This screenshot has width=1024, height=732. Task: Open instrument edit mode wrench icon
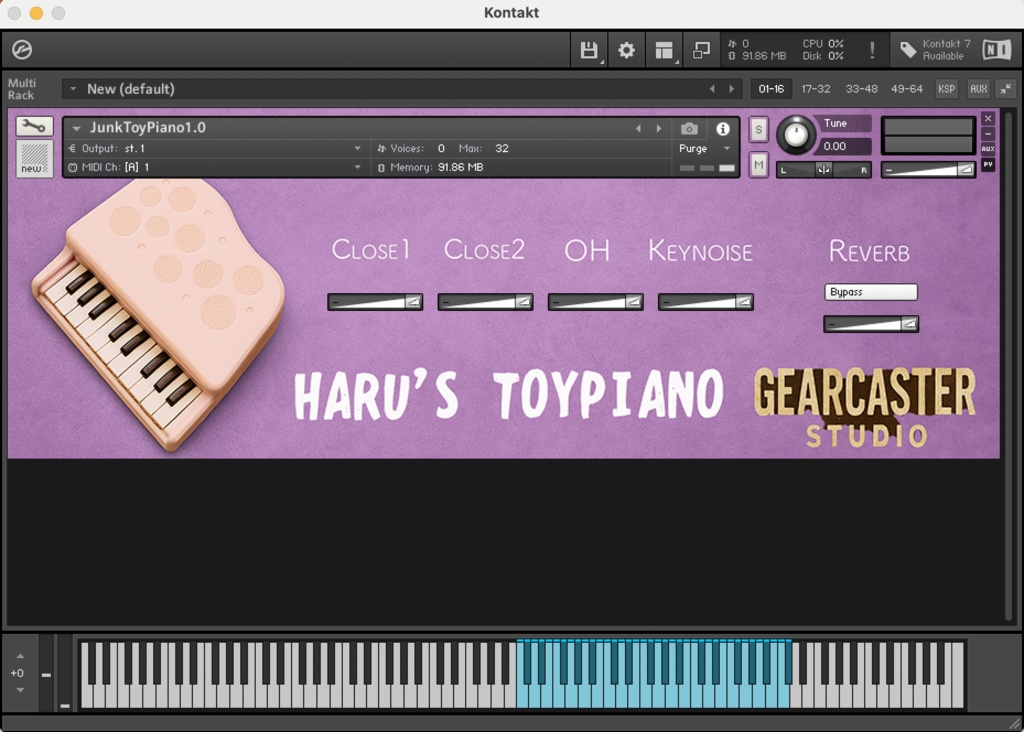tap(34, 126)
